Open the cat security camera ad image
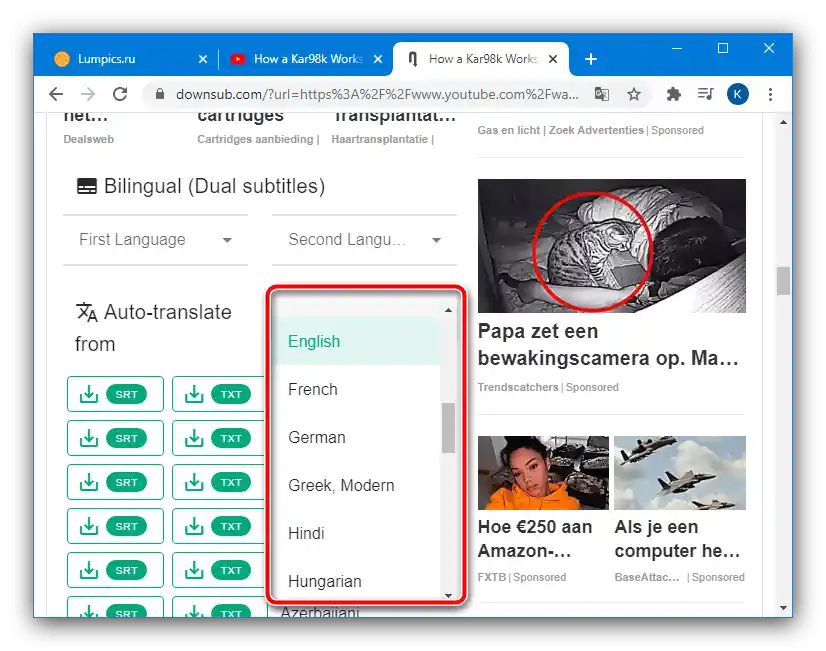This screenshot has width=826, height=651. [612, 246]
